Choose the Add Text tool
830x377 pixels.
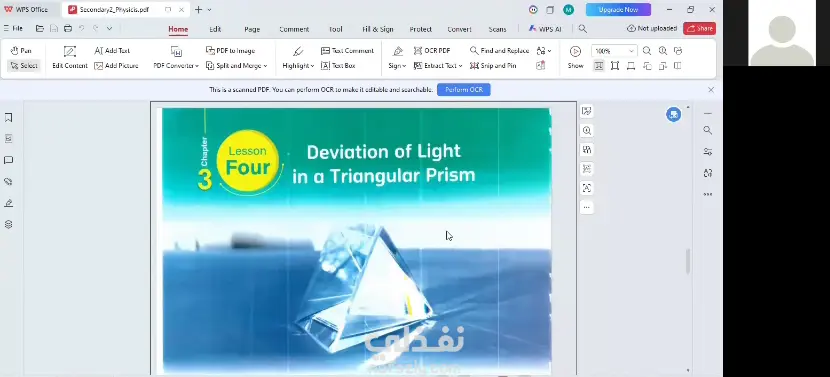112,51
